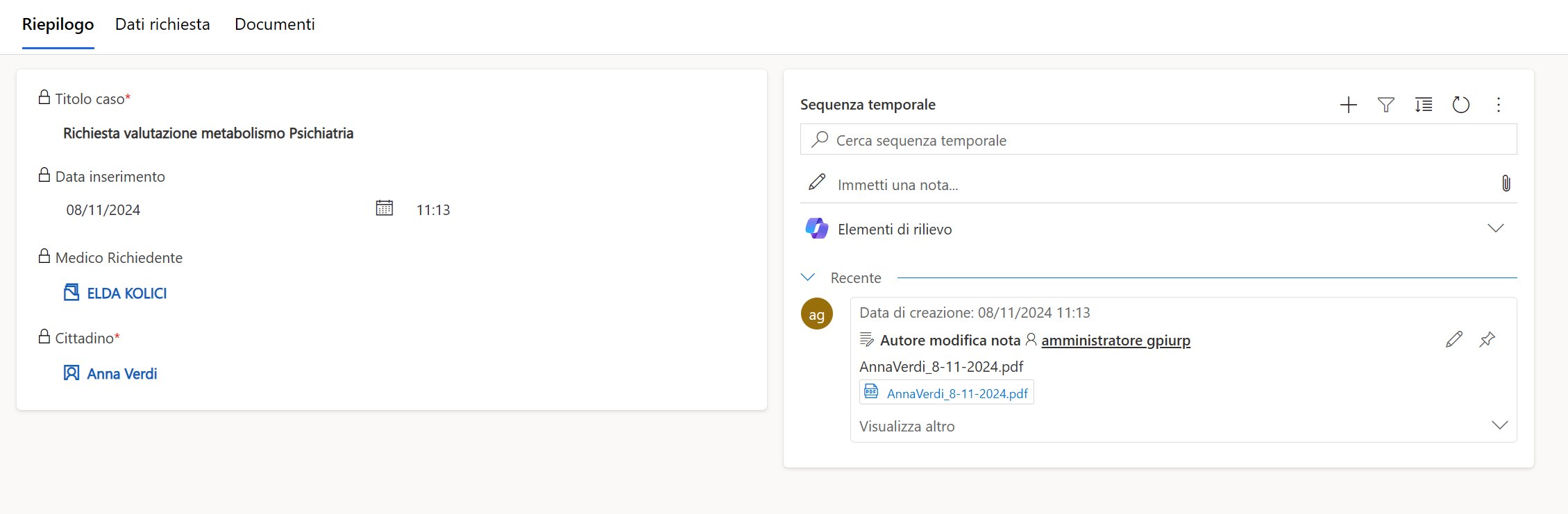Viewport: 1568px width, 514px height.
Task: Click the search magnifier icon in timeline
Action: pos(820,139)
